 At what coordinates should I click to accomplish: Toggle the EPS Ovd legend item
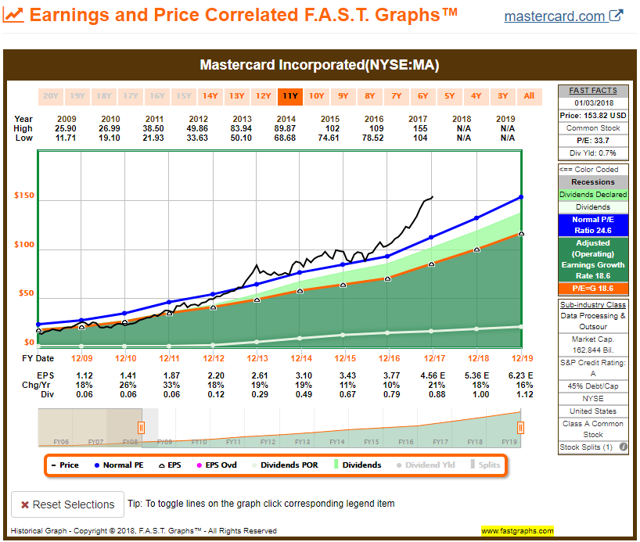click(x=217, y=465)
